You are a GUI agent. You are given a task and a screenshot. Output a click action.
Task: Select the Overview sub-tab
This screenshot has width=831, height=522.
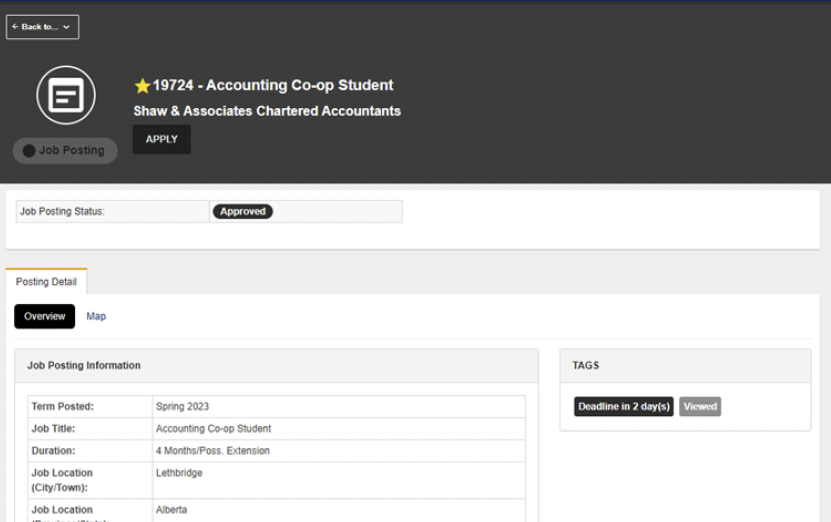click(x=44, y=316)
